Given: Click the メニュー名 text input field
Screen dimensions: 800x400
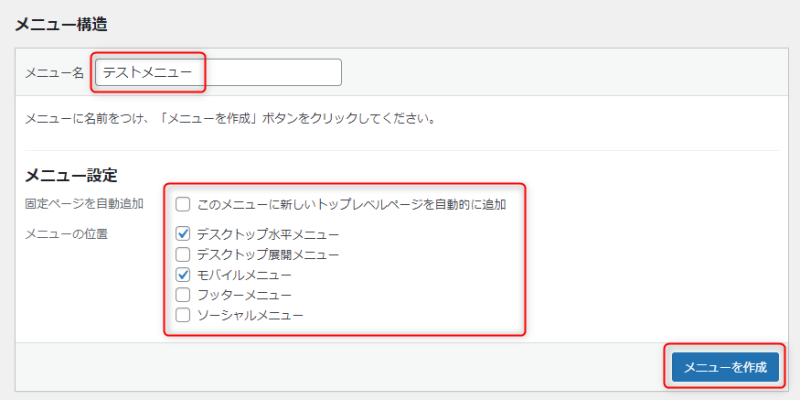Looking at the screenshot, I should pos(218,73).
